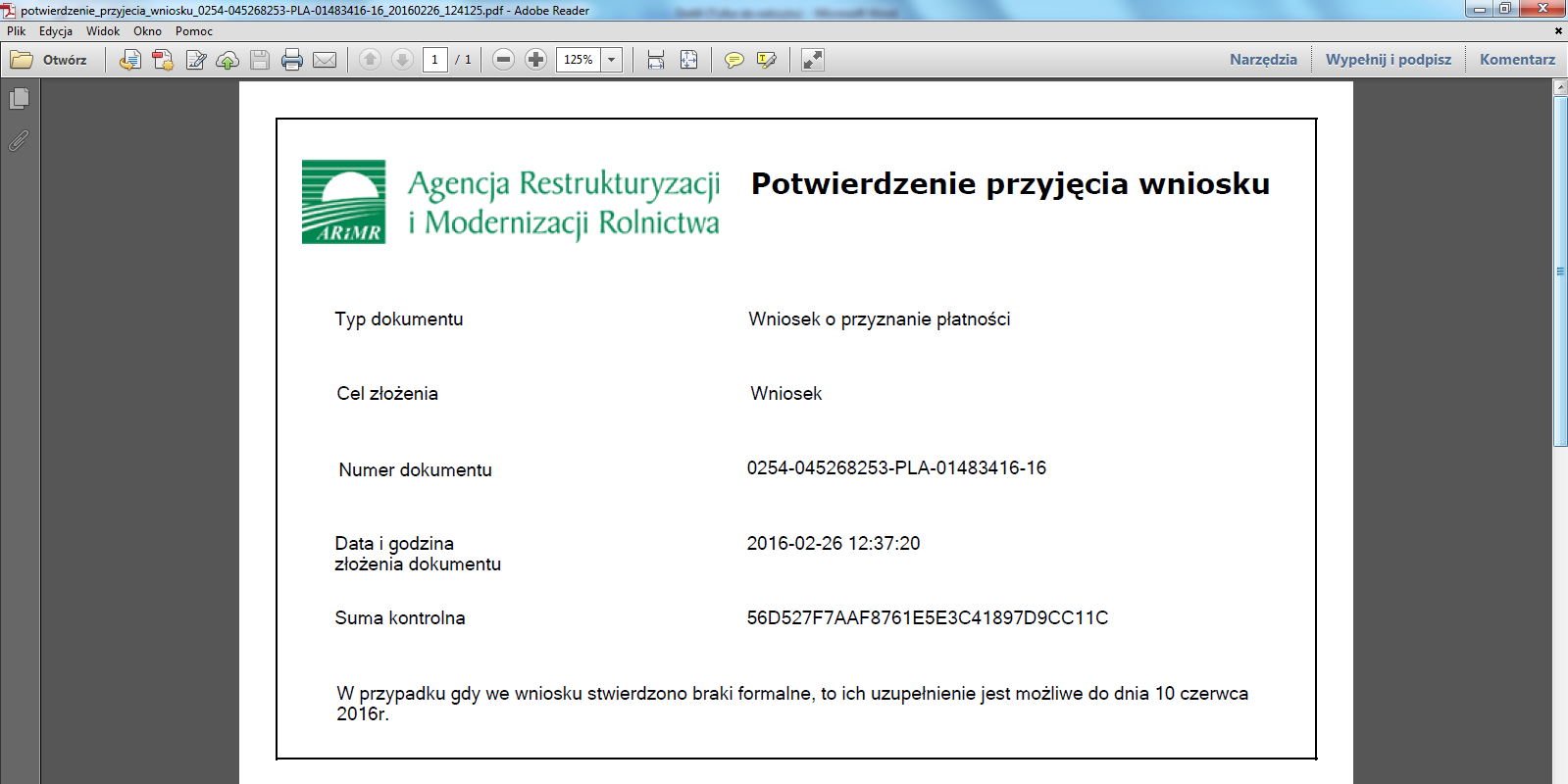Go to next page down arrow
Image resolution: width=1568 pixels, height=784 pixels.
(x=402, y=60)
